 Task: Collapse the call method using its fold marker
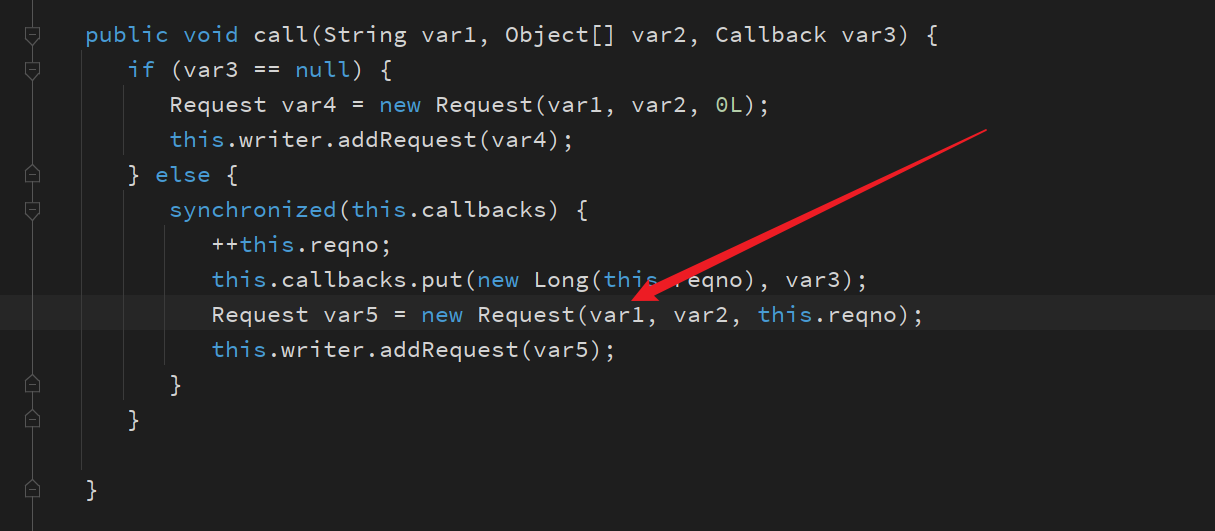click(x=32, y=35)
